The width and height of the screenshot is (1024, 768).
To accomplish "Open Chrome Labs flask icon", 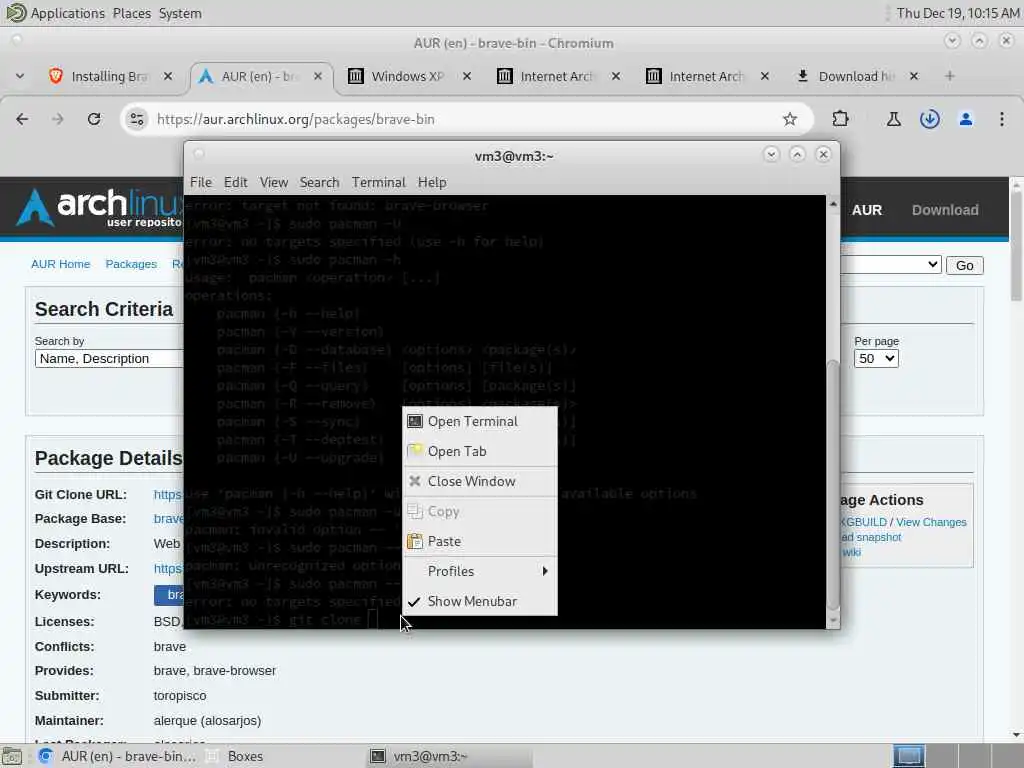I will point(893,119).
